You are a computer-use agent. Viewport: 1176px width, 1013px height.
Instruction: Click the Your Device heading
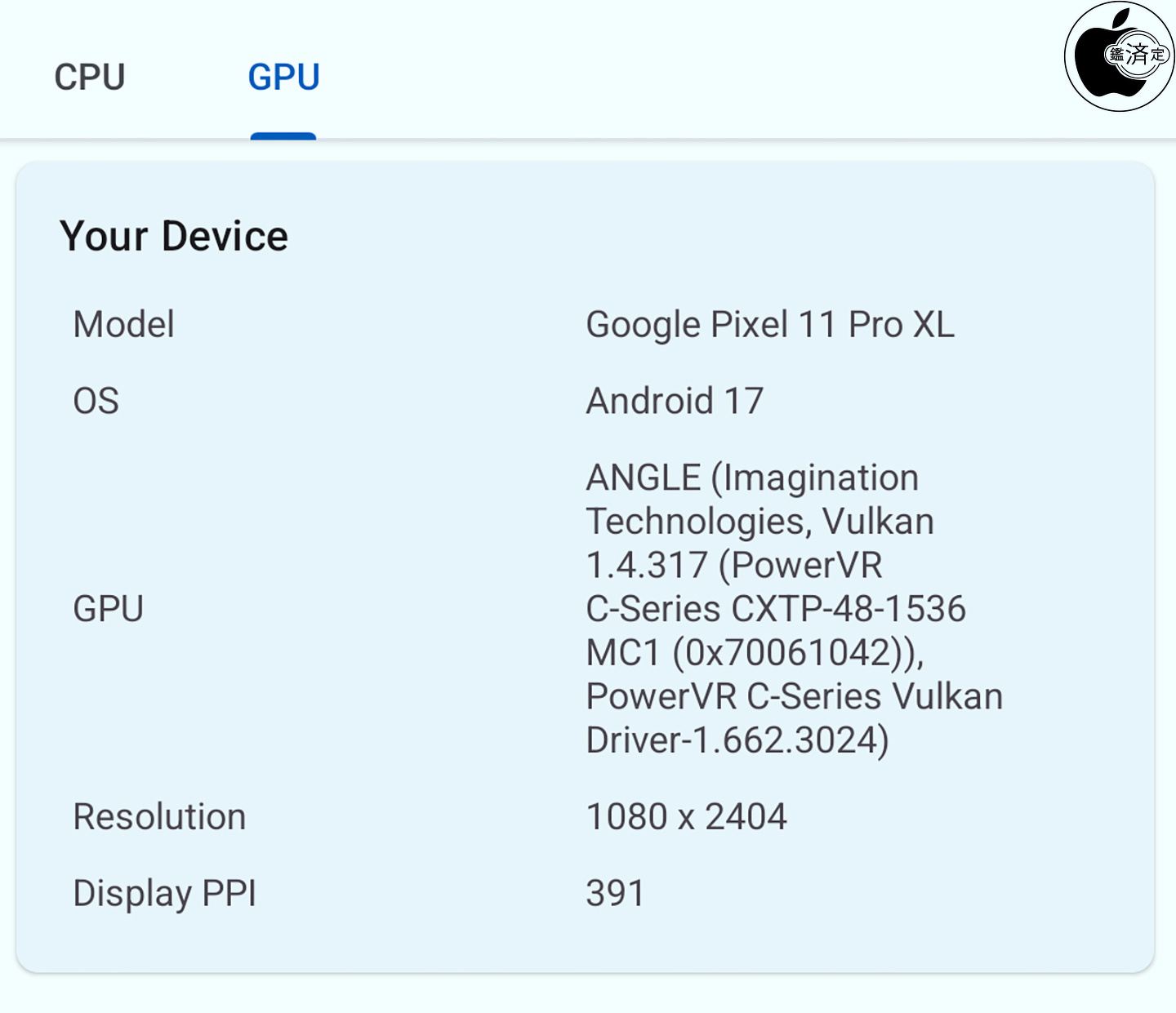tap(174, 237)
